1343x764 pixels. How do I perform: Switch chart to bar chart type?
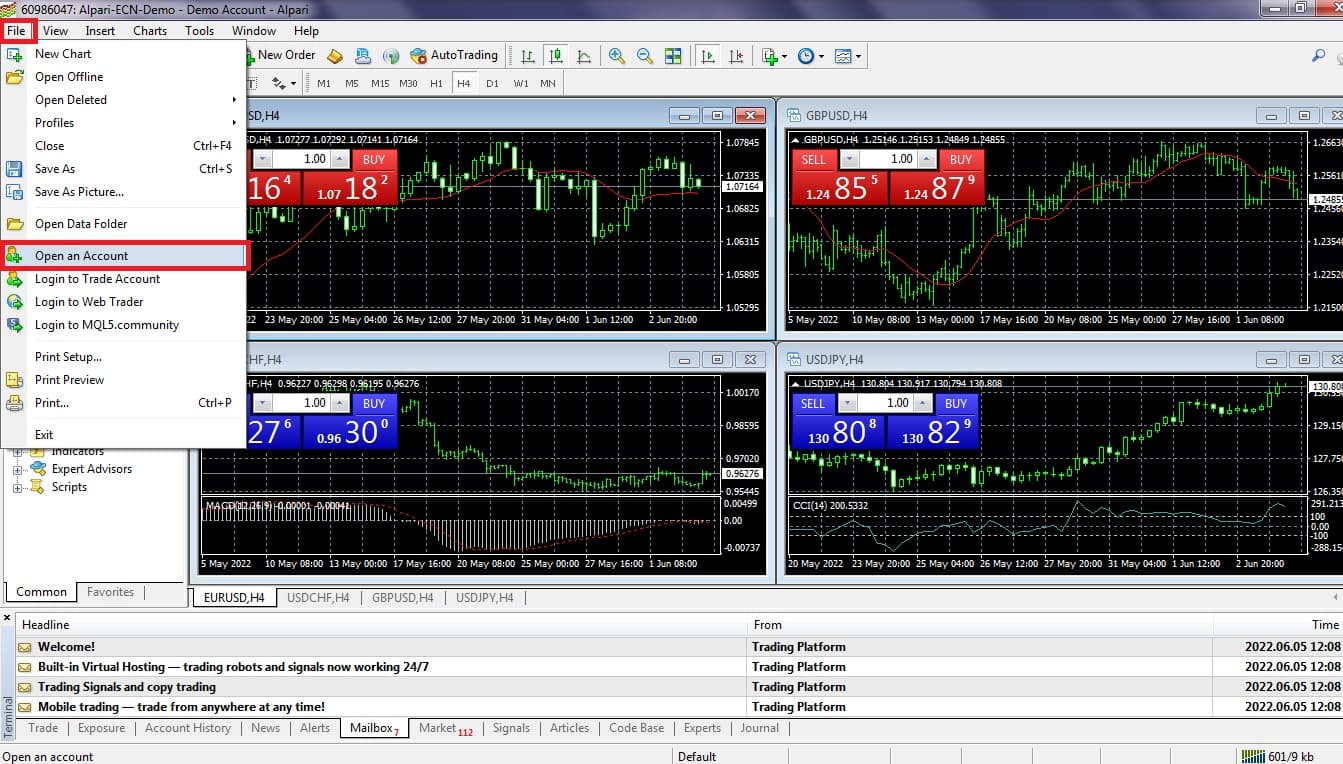pyautogui.click(x=527, y=56)
